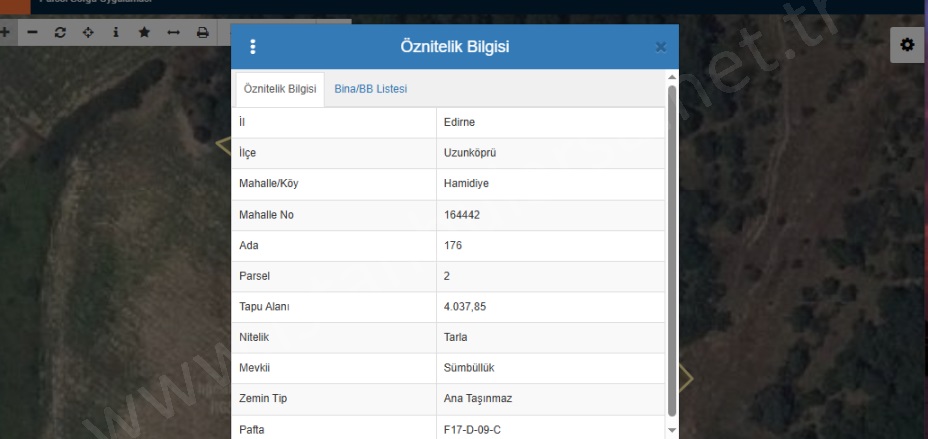Activate the info query tool

tap(117, 32)
